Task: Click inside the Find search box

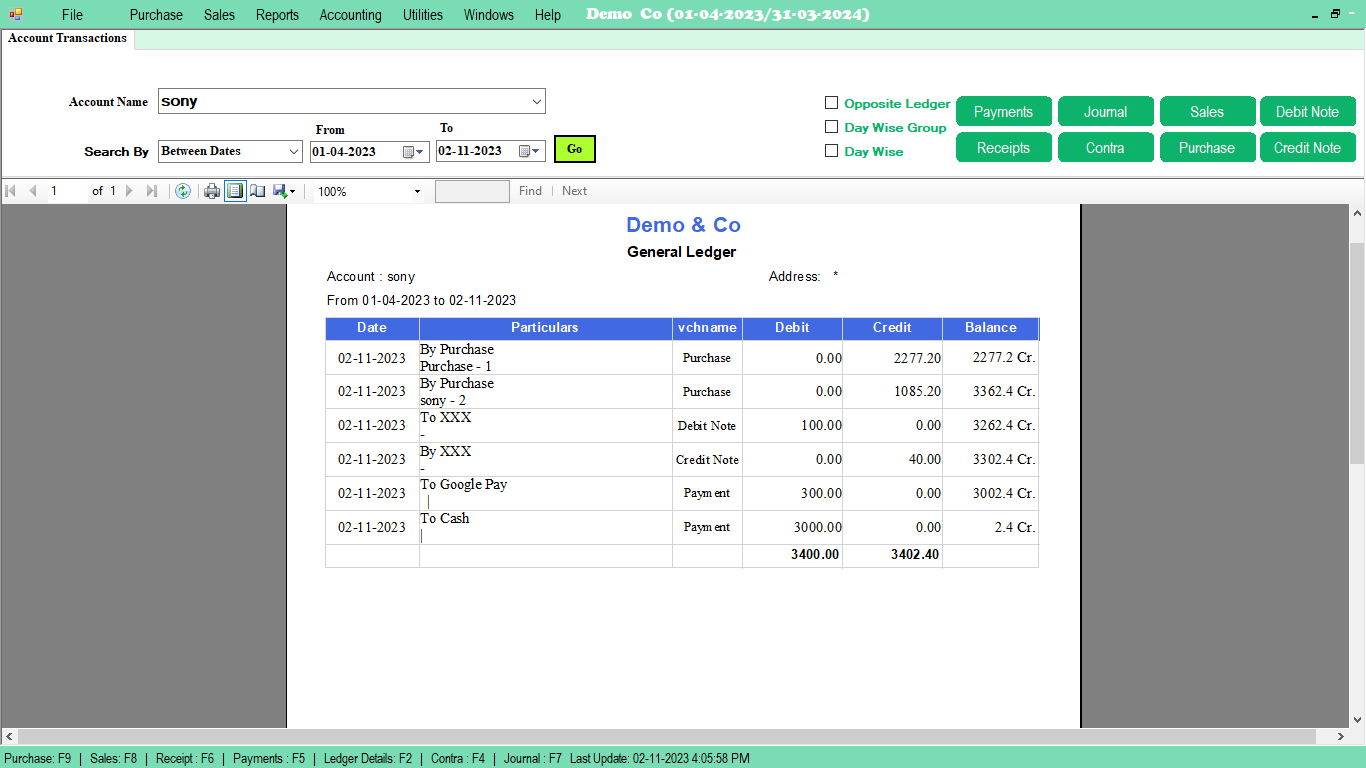Action: [x=472, y=191]
